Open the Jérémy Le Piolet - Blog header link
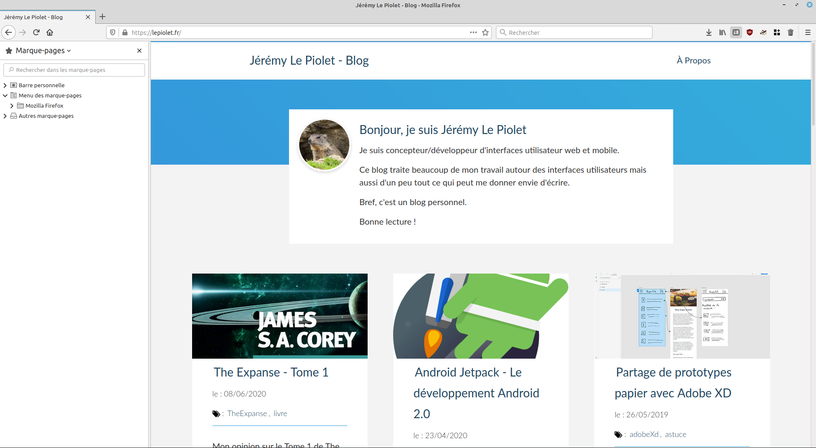This screenshot has width=816, height=448. (x=309, y=60)
